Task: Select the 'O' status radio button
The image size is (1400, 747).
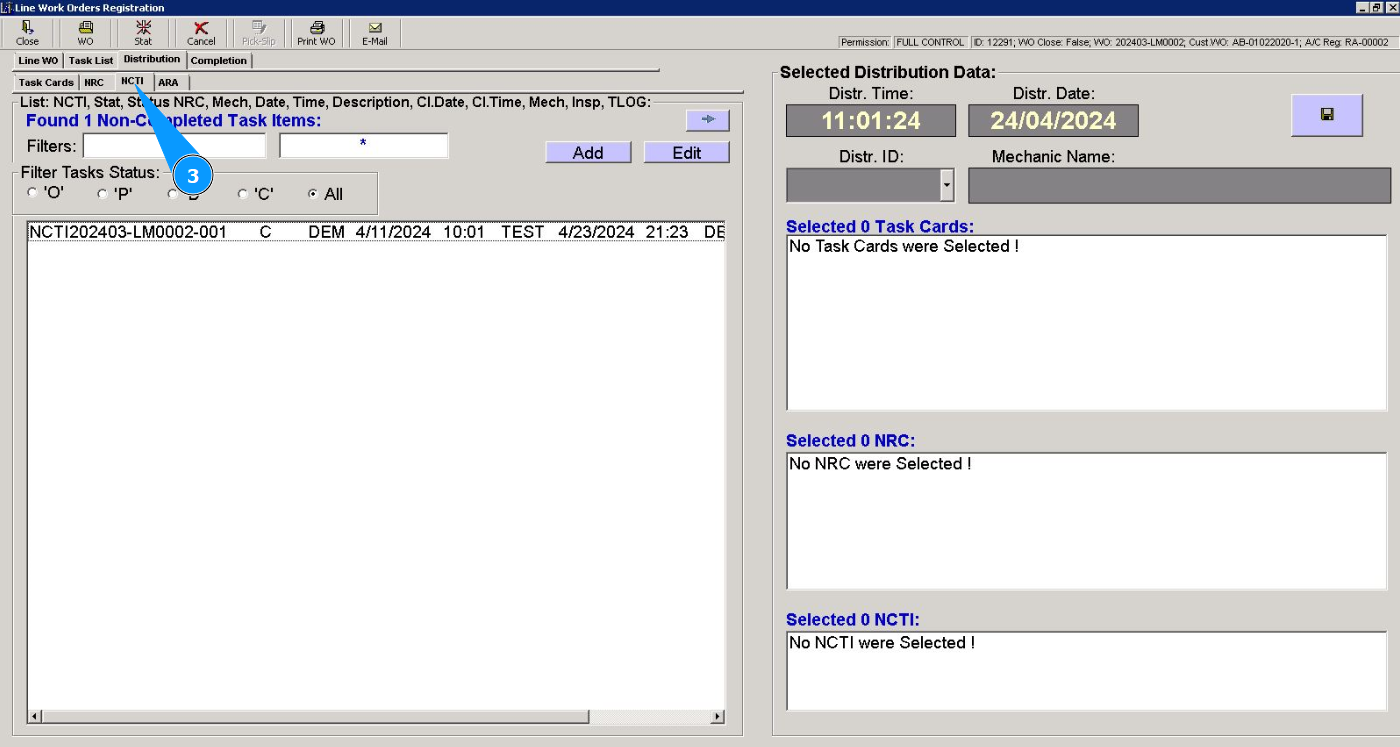Action: coord(33,194)
